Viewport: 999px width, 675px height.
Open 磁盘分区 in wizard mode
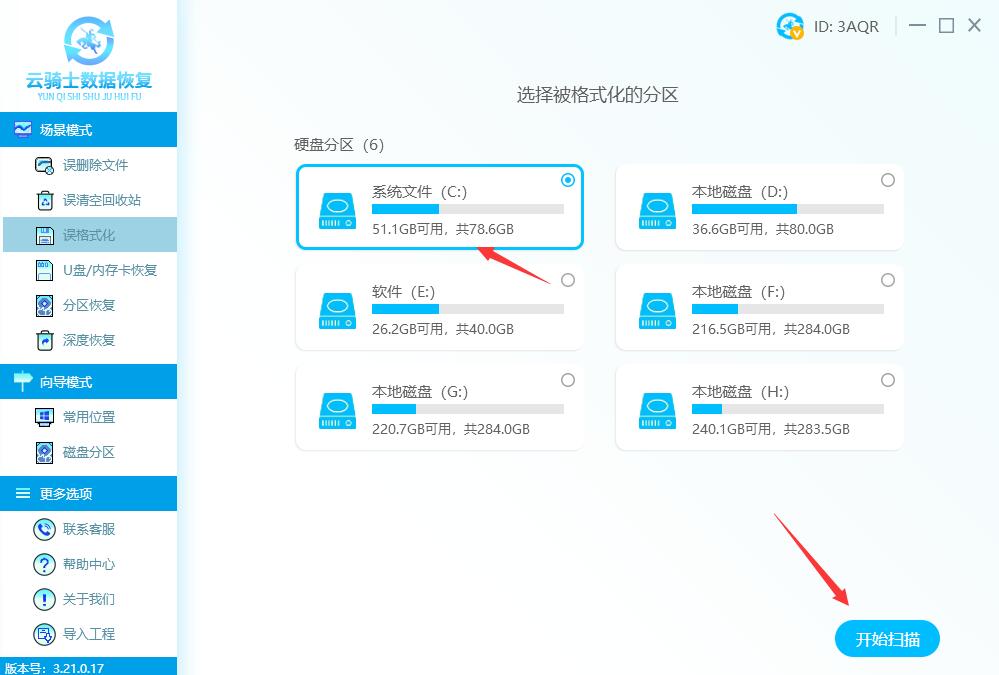tap(89, 453)
